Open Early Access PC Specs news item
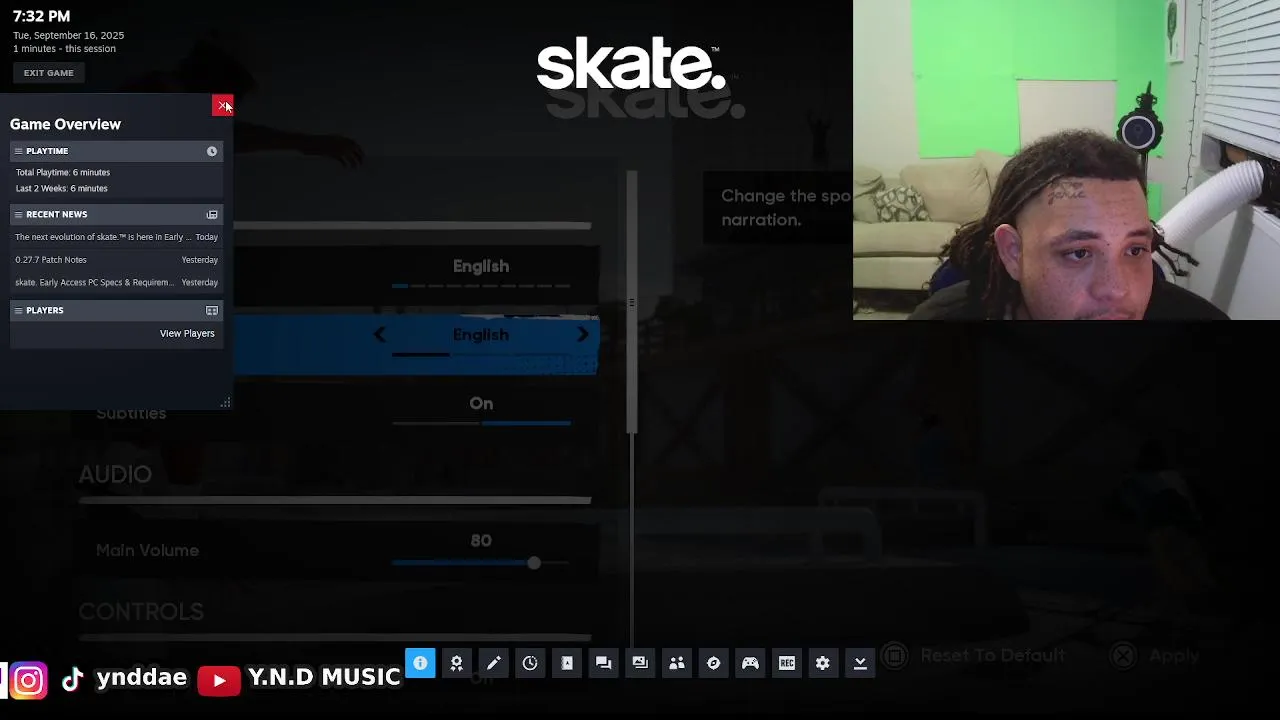The image size is (1280, 720). tap(116, 282)
